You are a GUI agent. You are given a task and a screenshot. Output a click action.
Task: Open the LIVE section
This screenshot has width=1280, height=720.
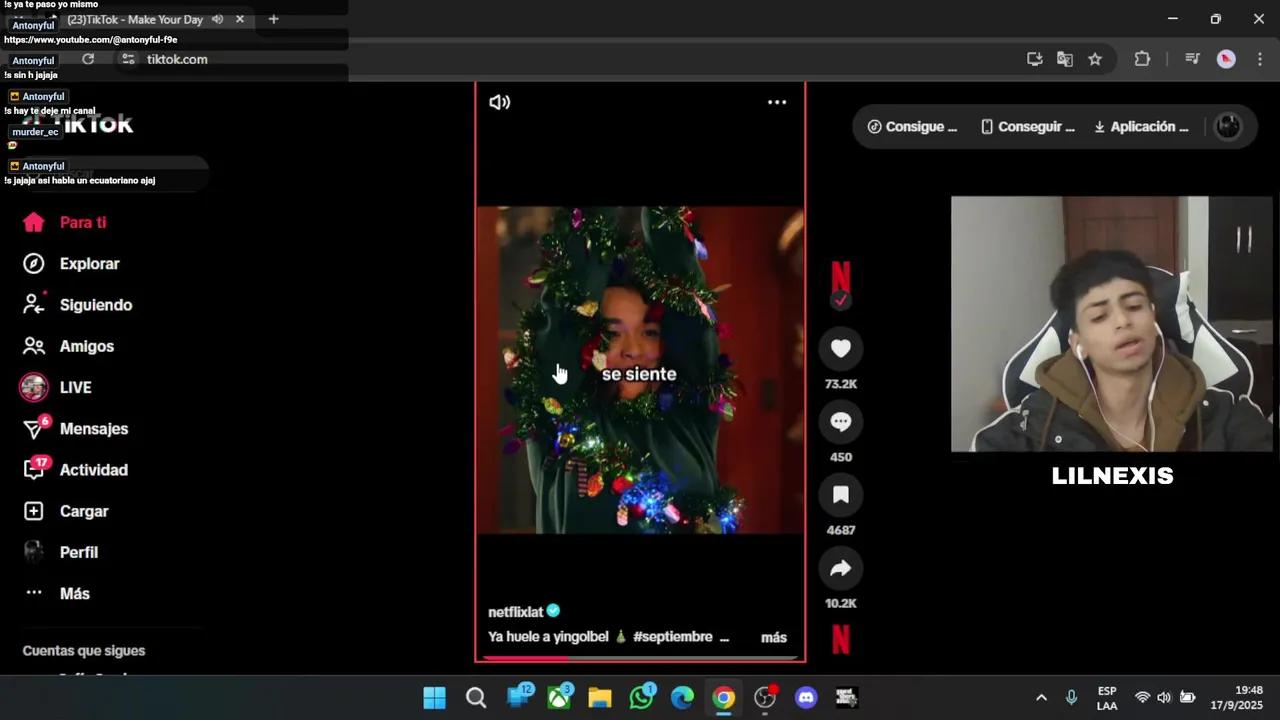click(x=57, y=387)
